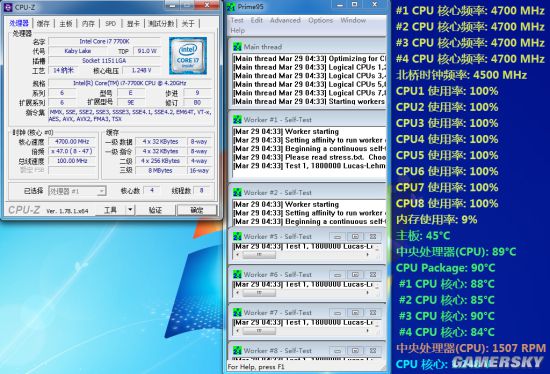Open the Window menu in Prime95
This screenshot has width=550, height=374.
353,20
